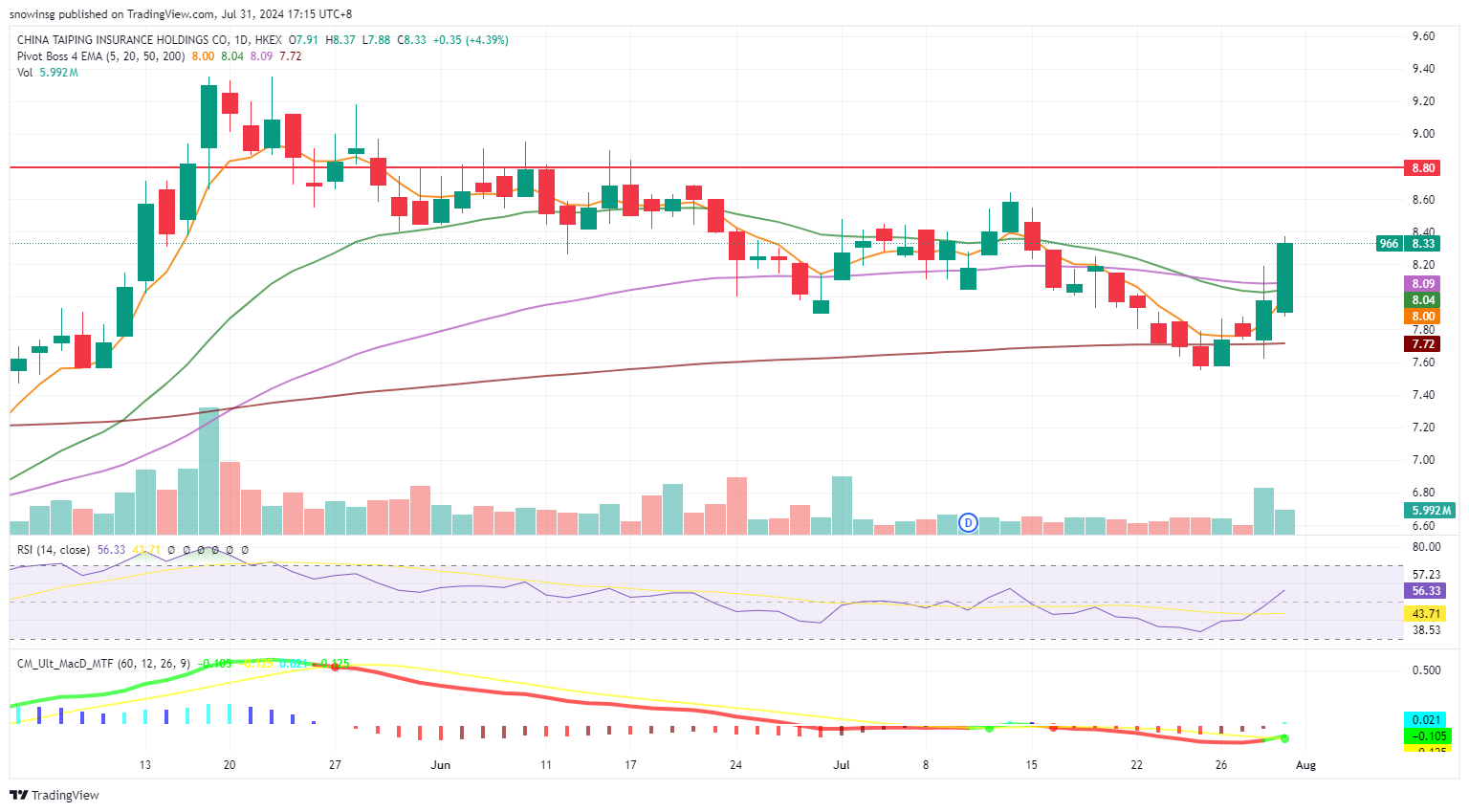Click the 27 date label on time axis
The height and width of the screenshot is (812, 1469).
[335, 765]
